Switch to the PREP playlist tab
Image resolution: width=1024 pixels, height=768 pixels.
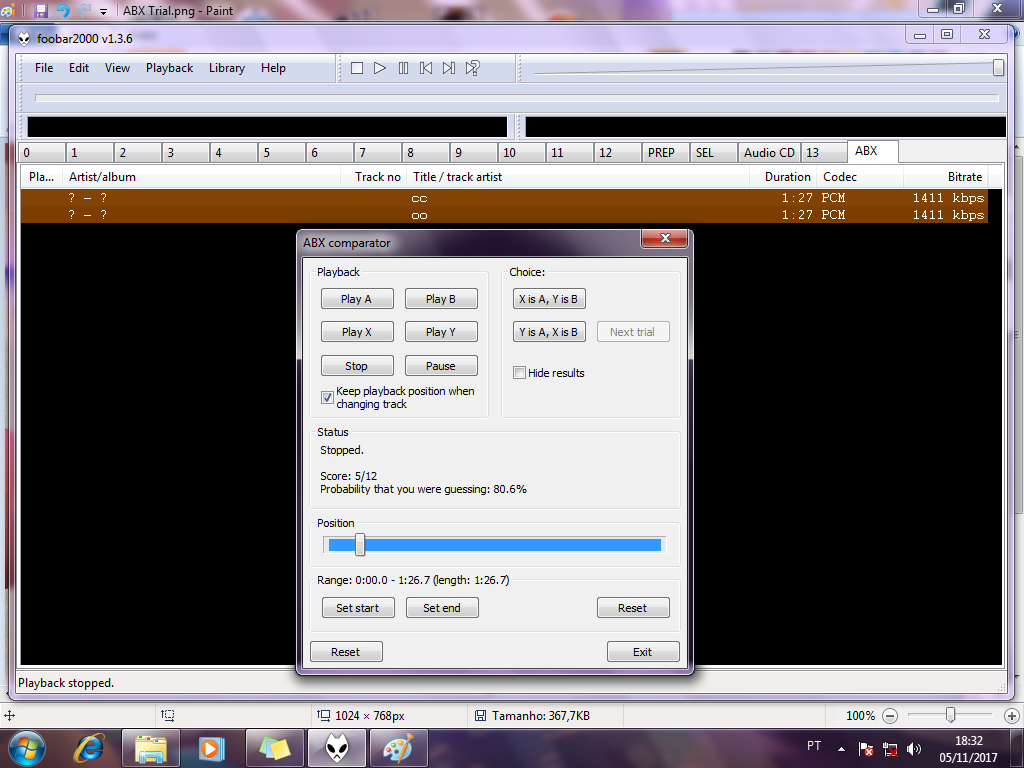tap(665, 153)
